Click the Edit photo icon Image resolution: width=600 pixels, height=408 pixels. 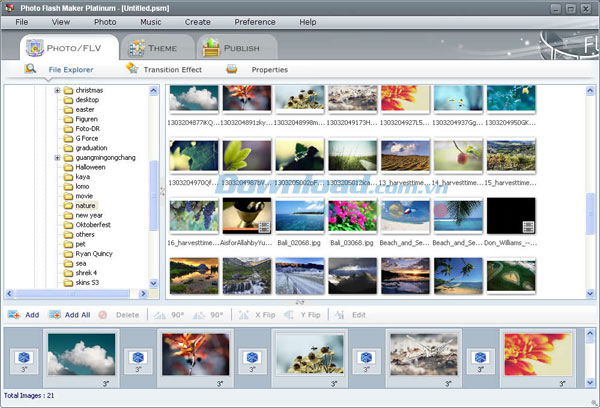tap(339, 315)
